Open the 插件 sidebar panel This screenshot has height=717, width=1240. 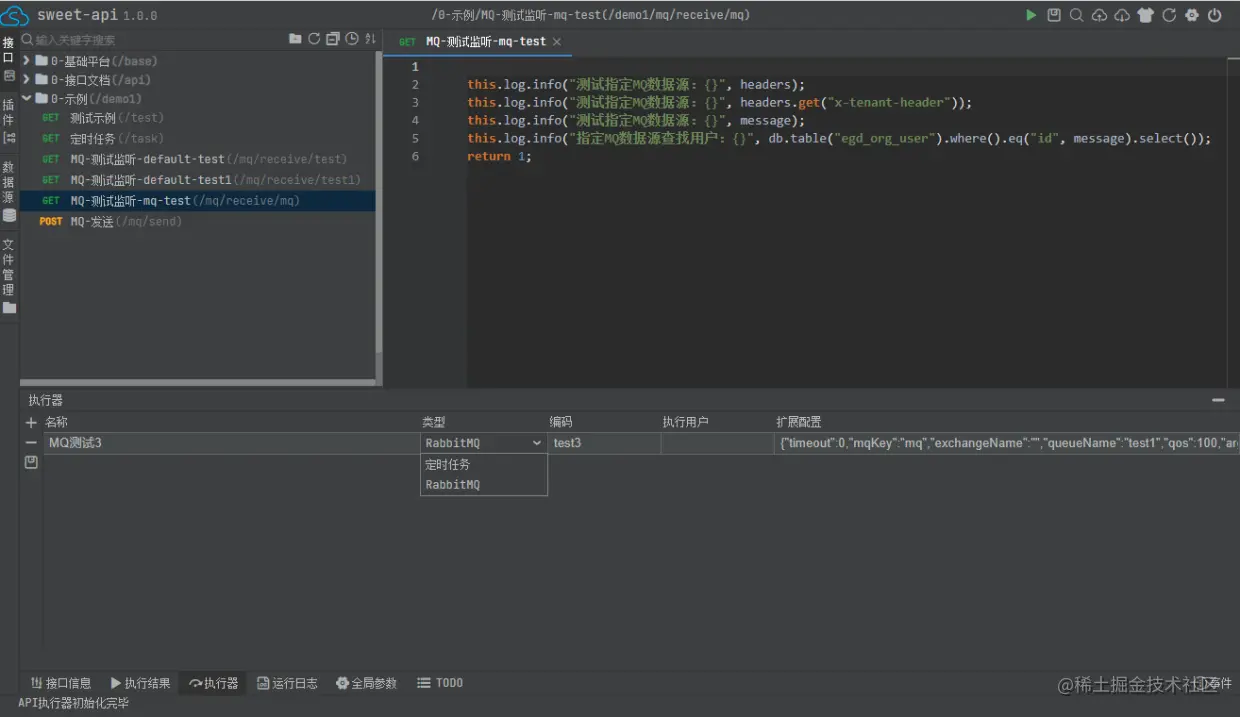(x=9, y=121)
